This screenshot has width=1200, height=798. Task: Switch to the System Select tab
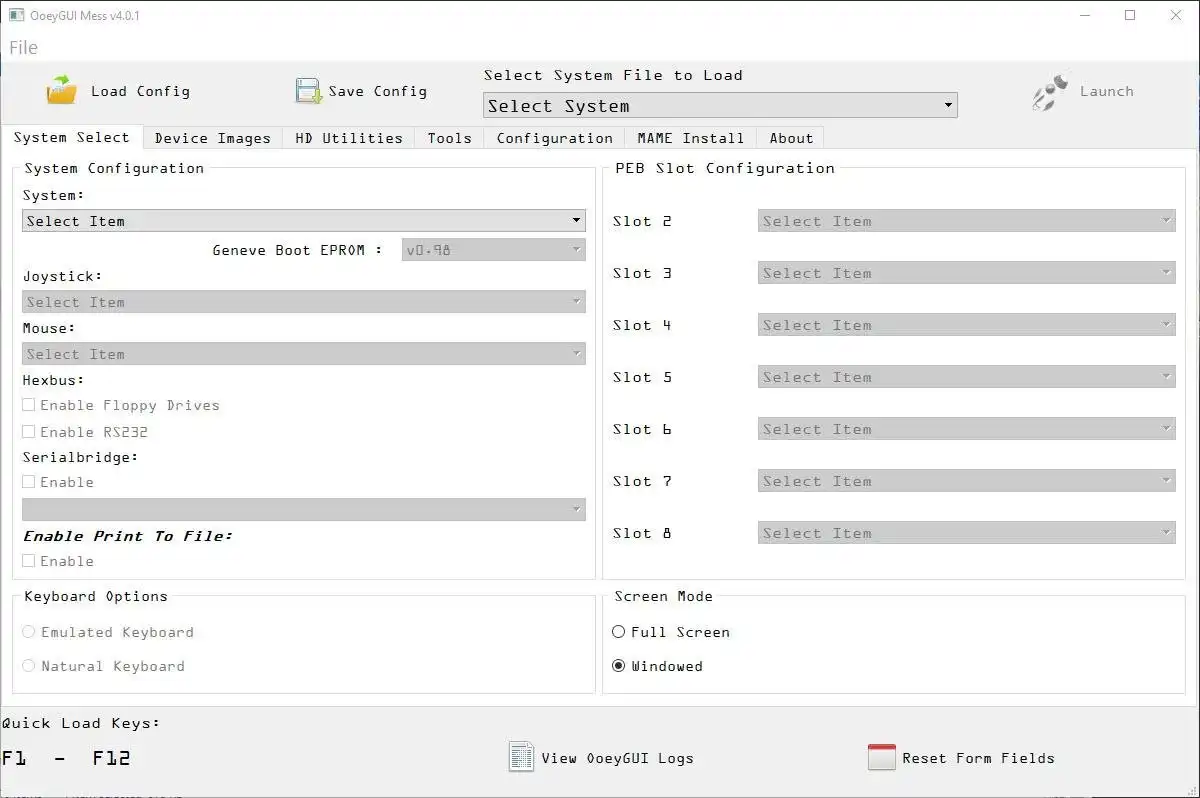(x=72, y=138)
